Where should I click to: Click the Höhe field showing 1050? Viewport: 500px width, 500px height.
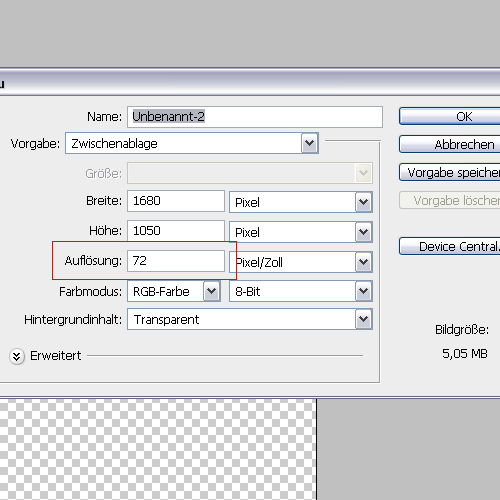point(176,231)
